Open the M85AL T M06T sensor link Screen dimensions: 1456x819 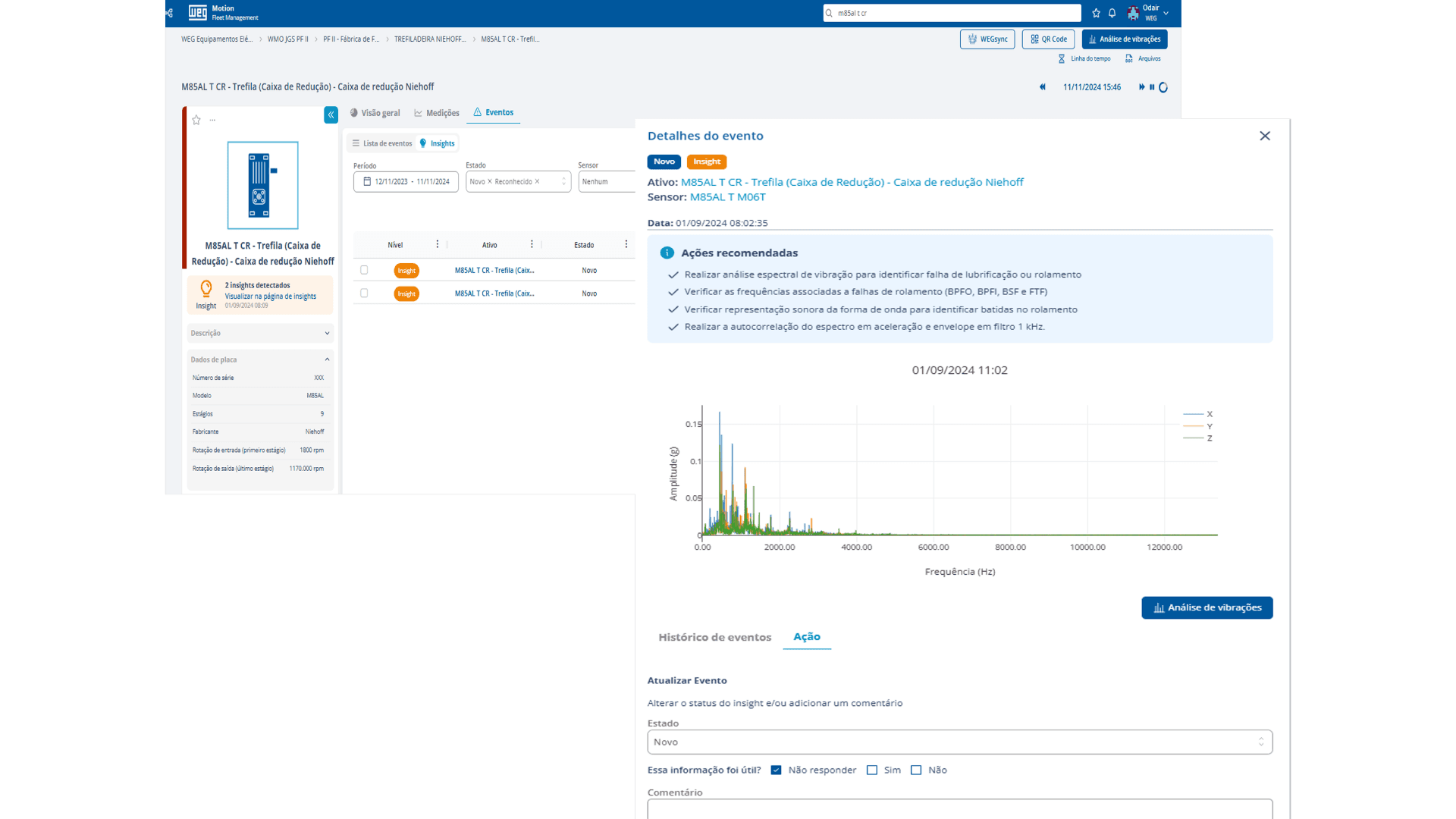(x=728, y=196)
